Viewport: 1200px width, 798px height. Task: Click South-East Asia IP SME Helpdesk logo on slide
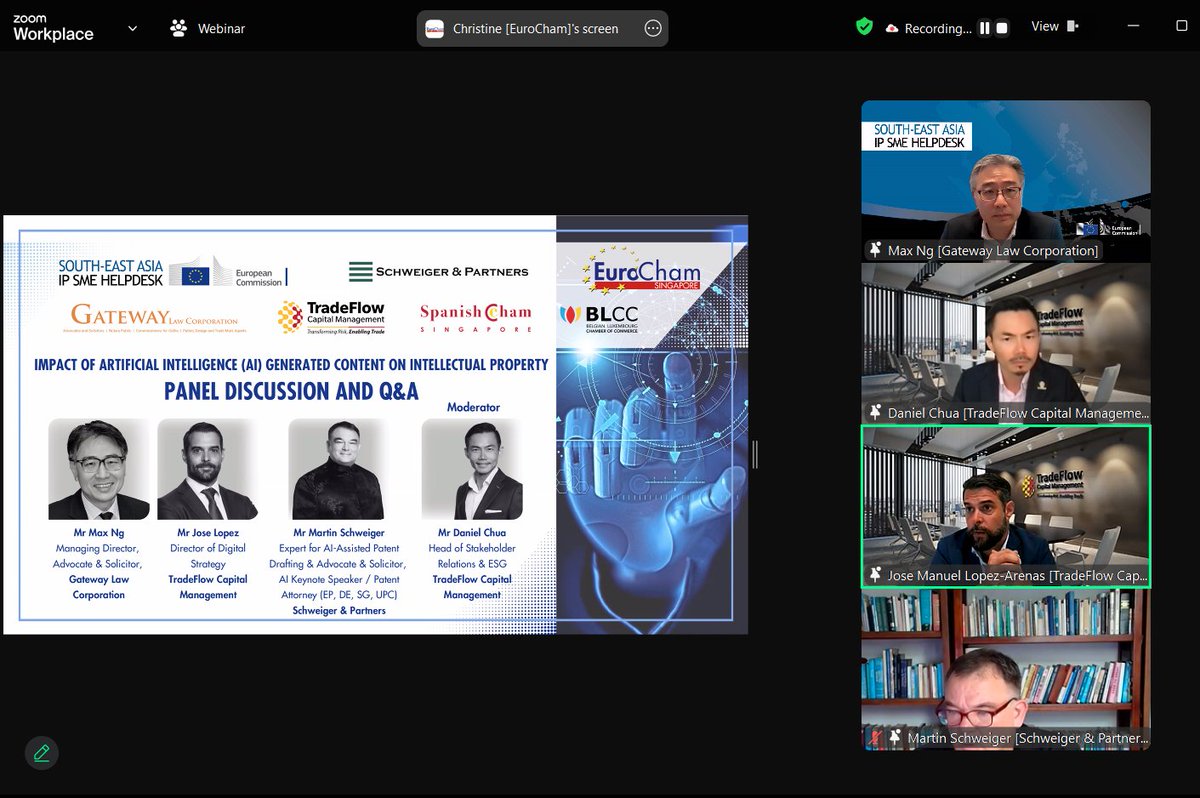click(x=111, y=273)
